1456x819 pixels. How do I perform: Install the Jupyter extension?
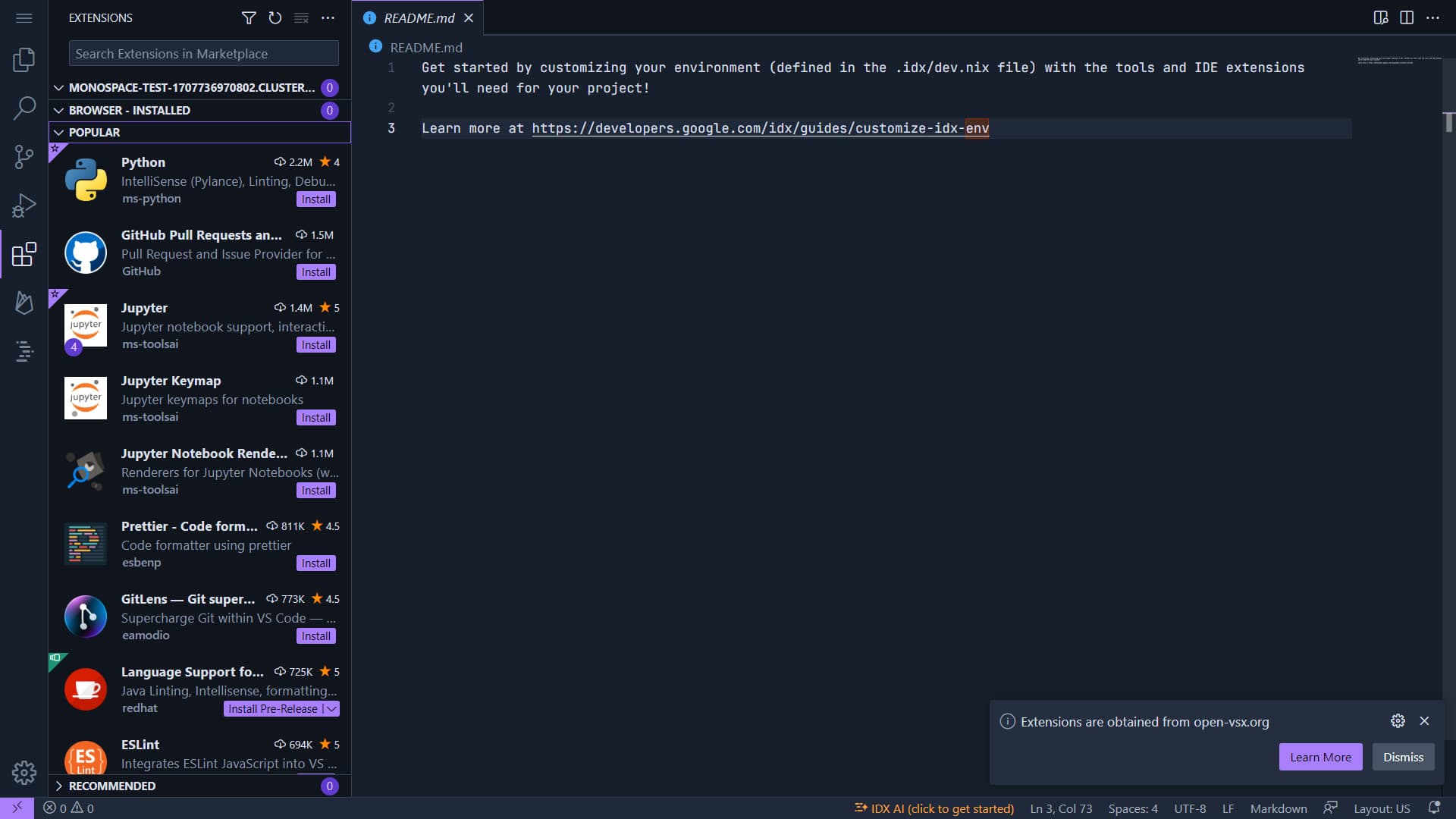tap(315, 345)
